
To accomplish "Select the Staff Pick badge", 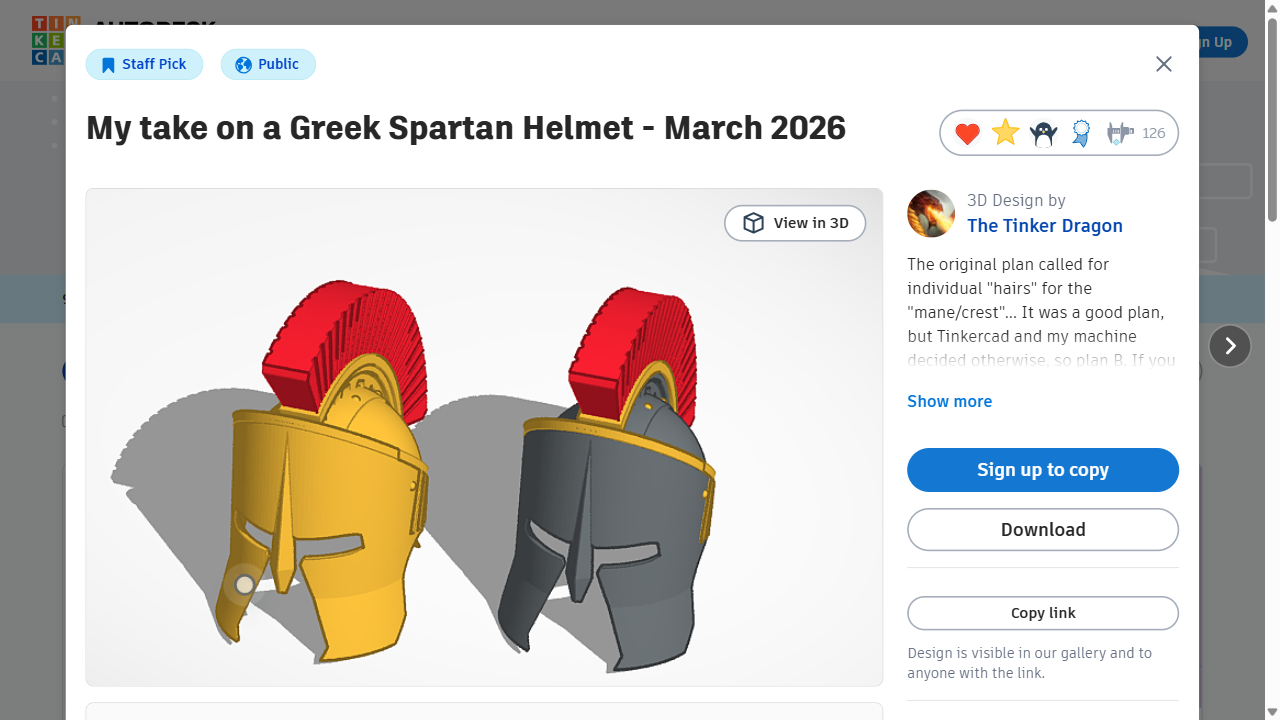I will tap(144, 63).
